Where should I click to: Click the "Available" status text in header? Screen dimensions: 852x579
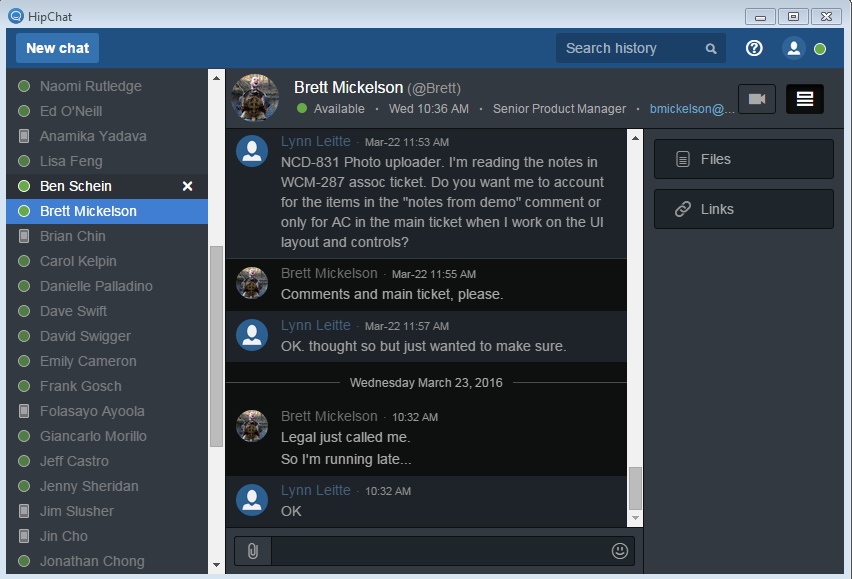(x=339, y=109)
